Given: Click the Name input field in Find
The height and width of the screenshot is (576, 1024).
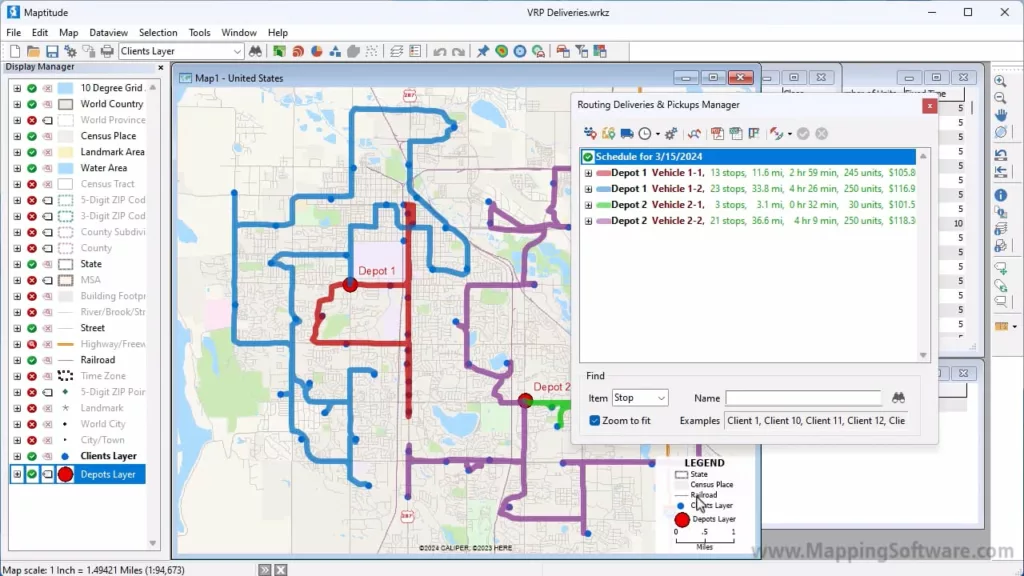Looking at the screenshot, I should (x=803, y=398).
